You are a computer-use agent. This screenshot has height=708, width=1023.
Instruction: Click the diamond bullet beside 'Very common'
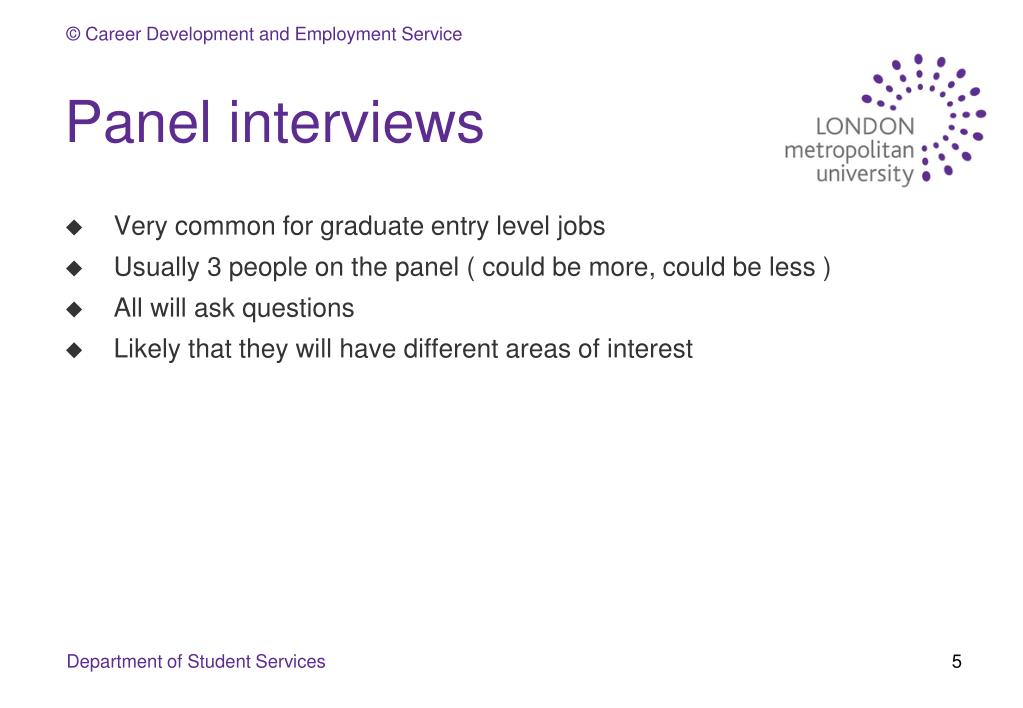(74, 227)
